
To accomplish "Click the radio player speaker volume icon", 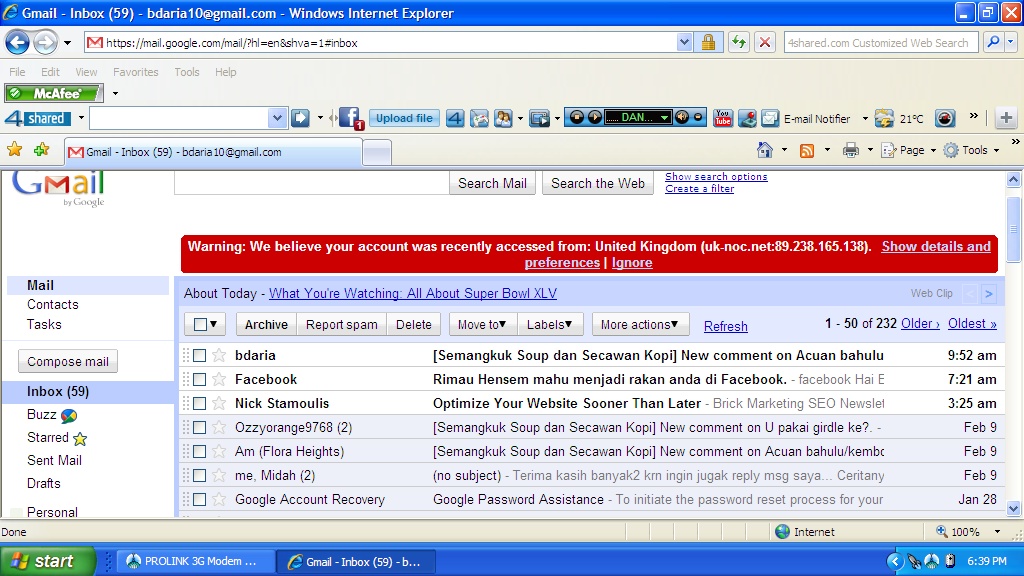I will click(x=682, y=118).
